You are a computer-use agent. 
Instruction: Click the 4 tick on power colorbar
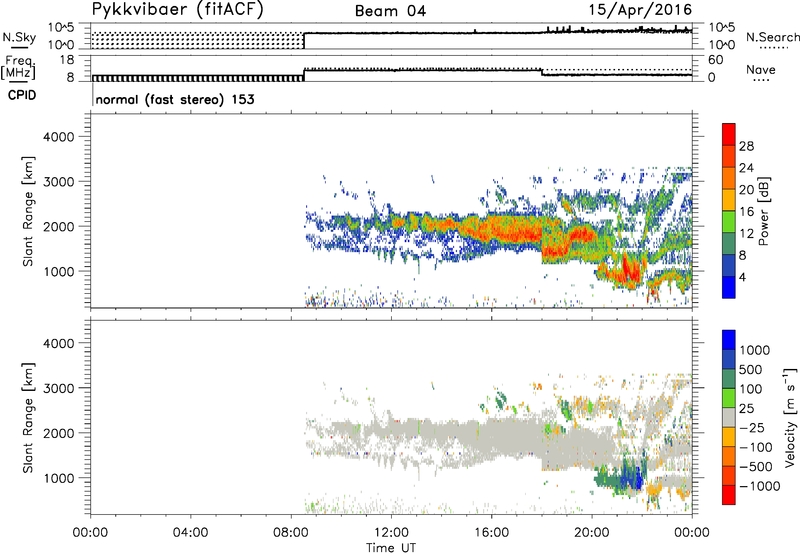tap(742, 276)
